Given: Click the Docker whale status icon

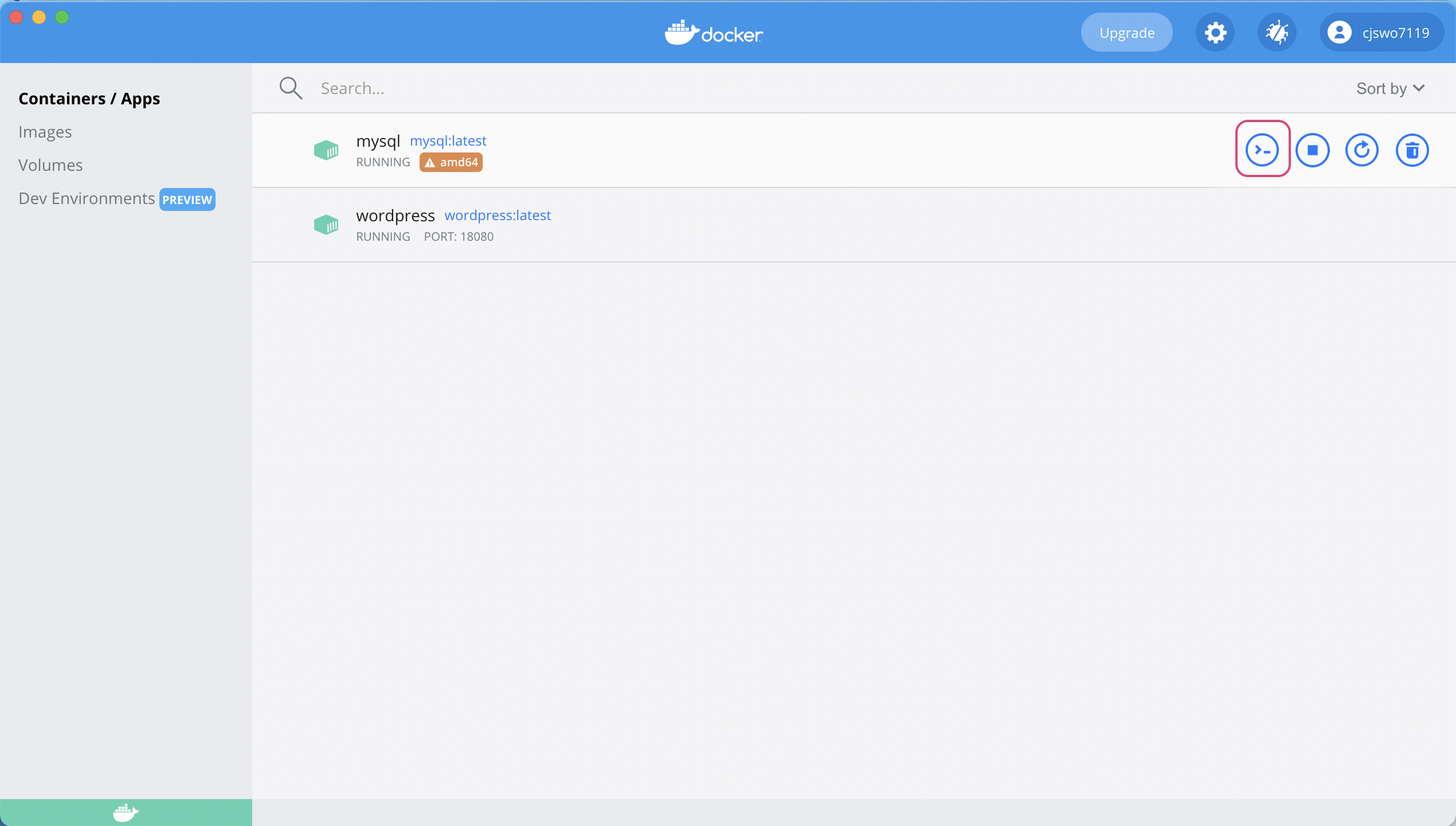Looking at the screenshot, I should (126, 812).
